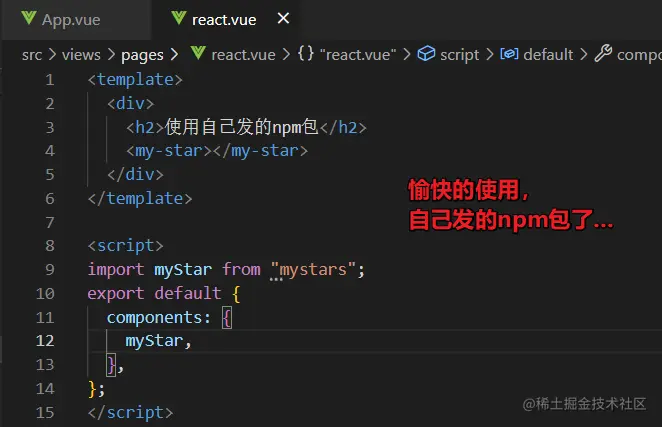662x427 pixels.
Task: Click the closing </template> tag
Action: coord(140,199)
